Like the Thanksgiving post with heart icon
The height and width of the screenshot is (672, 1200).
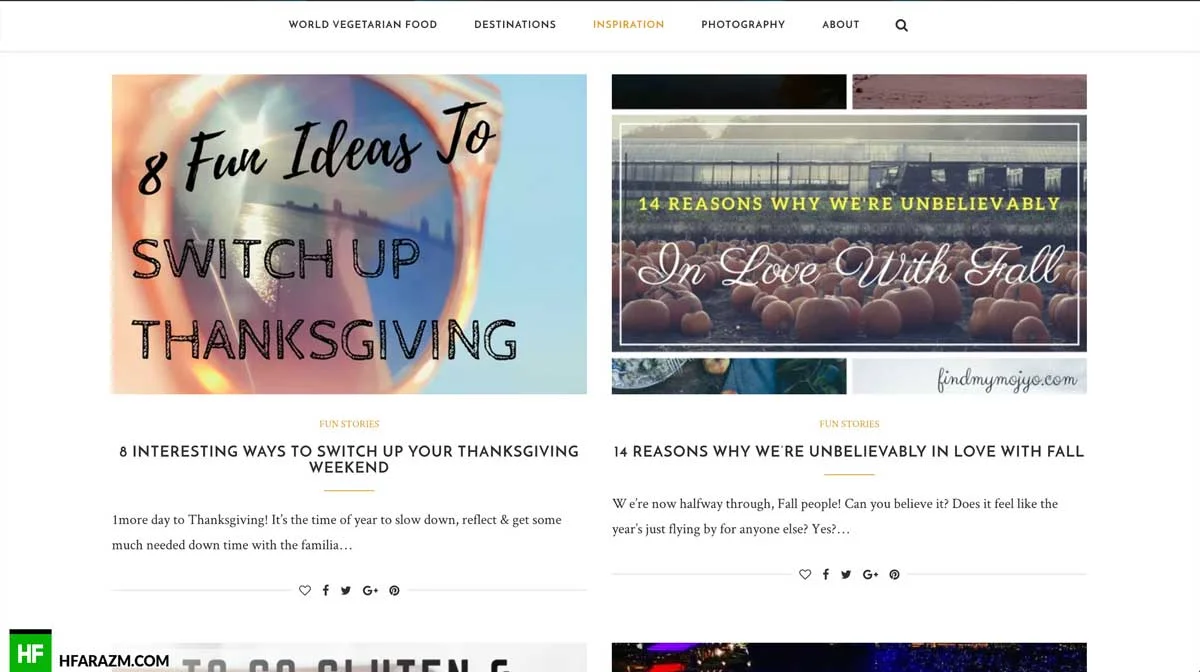[305, 591]
